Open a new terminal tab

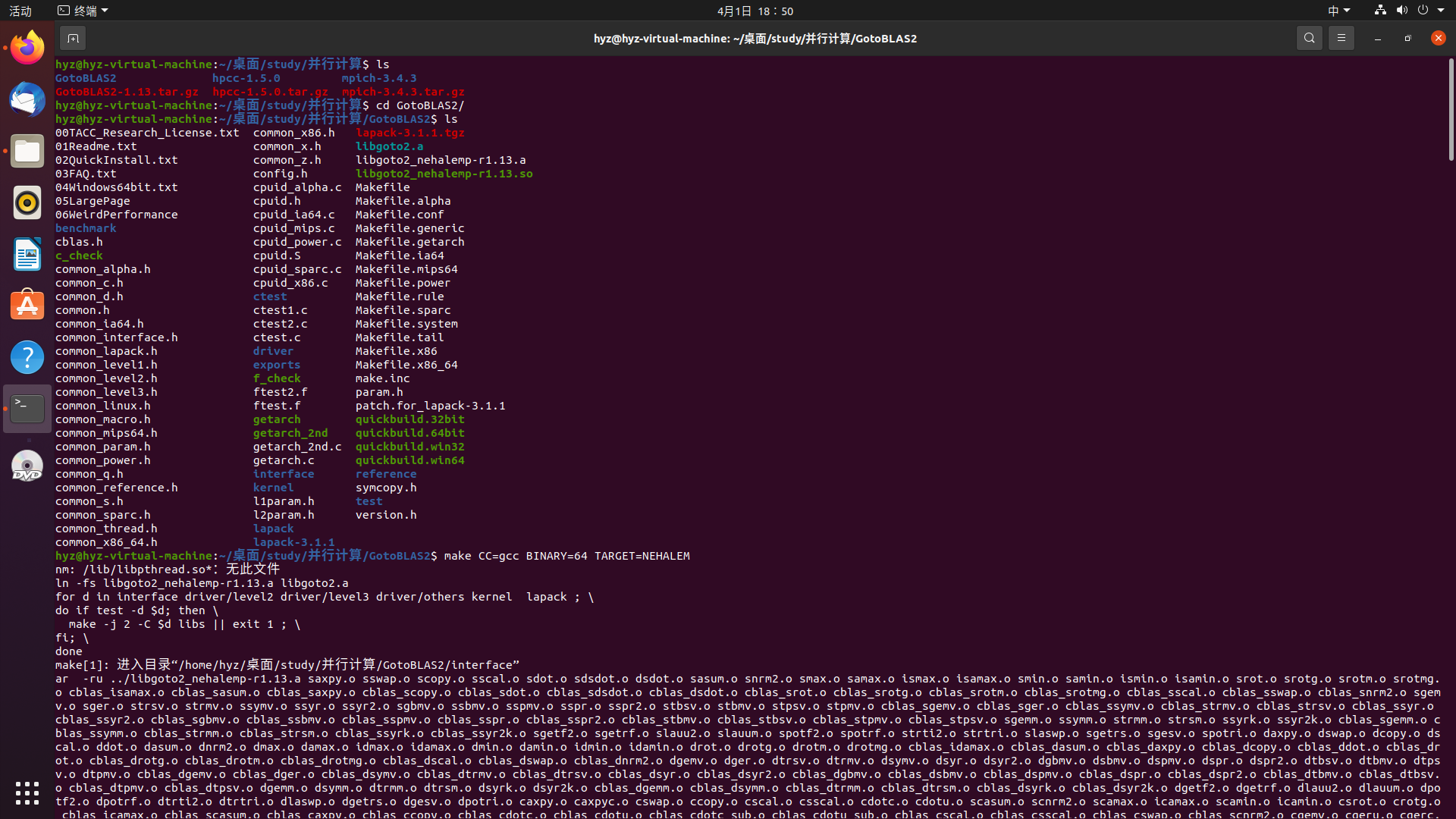click(x=73, y=38)
